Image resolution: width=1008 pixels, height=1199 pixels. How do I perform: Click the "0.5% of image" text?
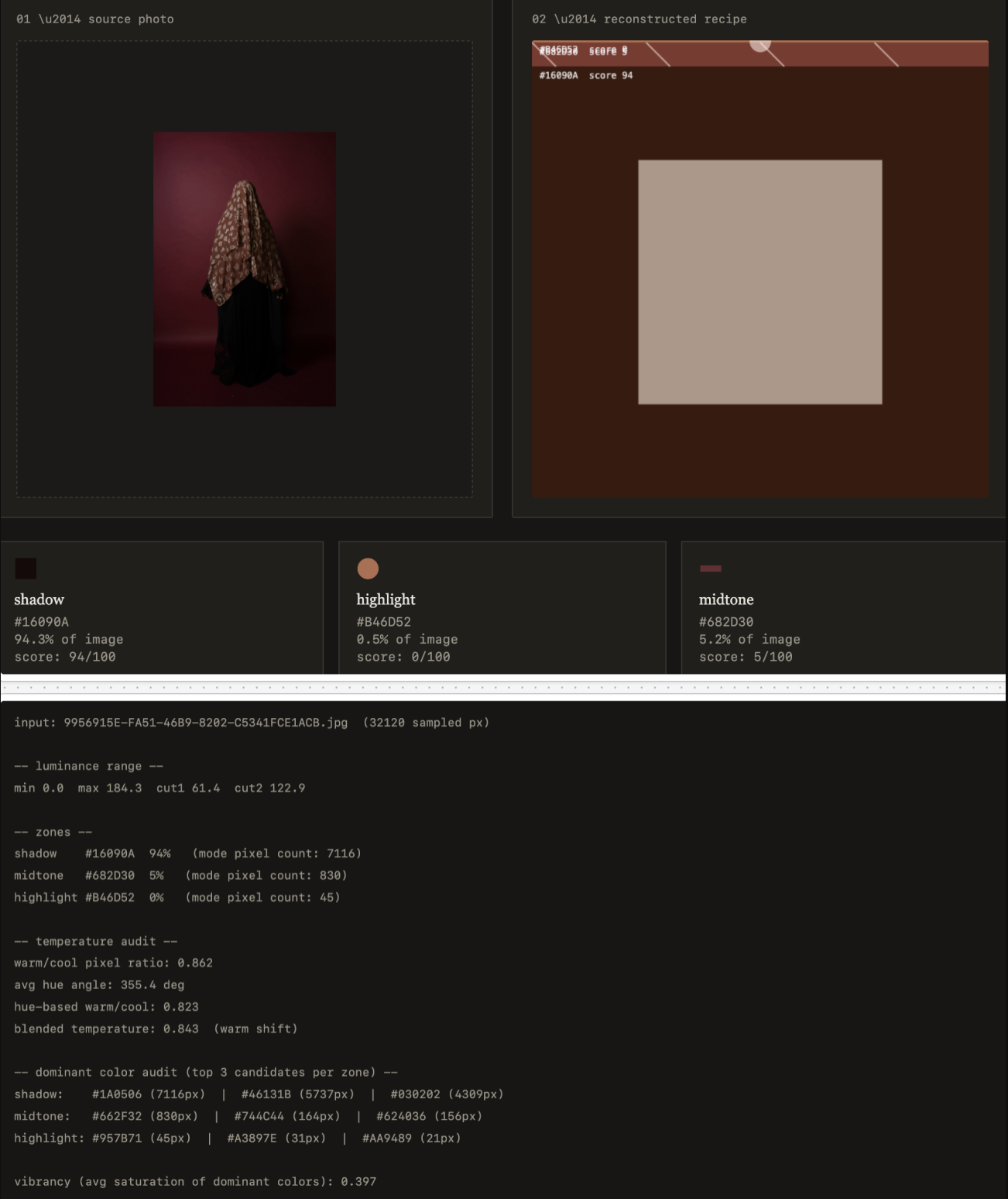407,639
